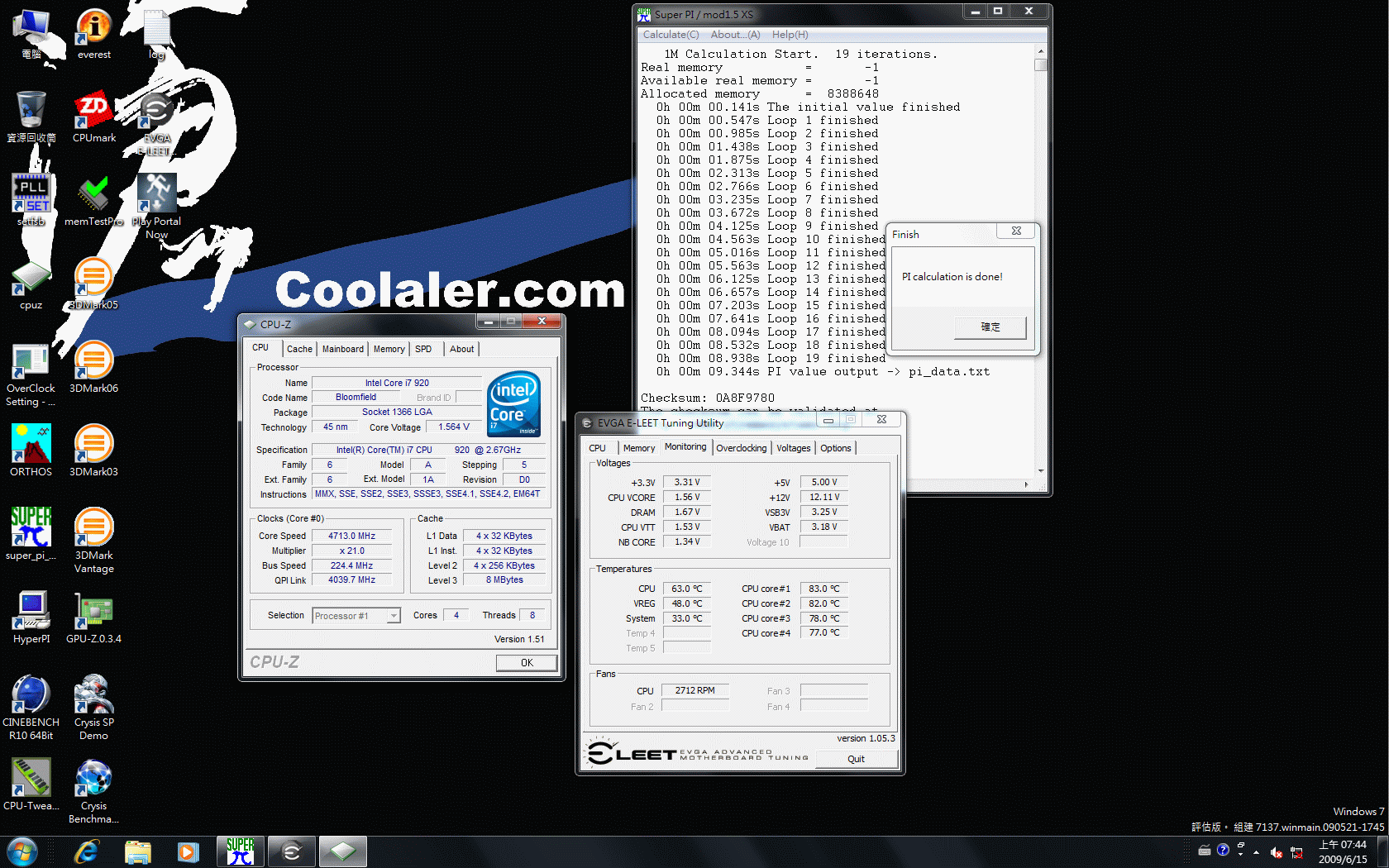Open the Computer desktop icon
The height and width of the screenshot is (868, 1389).
pyautogui.click(x=31, y=33)
